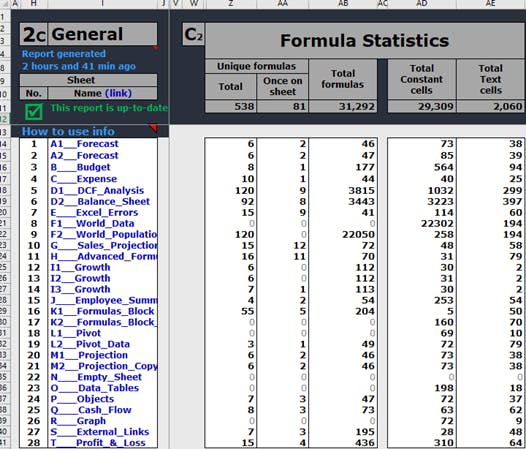Screen dimensions: 526x449
Task: Select the 'Total formulas' header cell
Action: coord(343,79)
